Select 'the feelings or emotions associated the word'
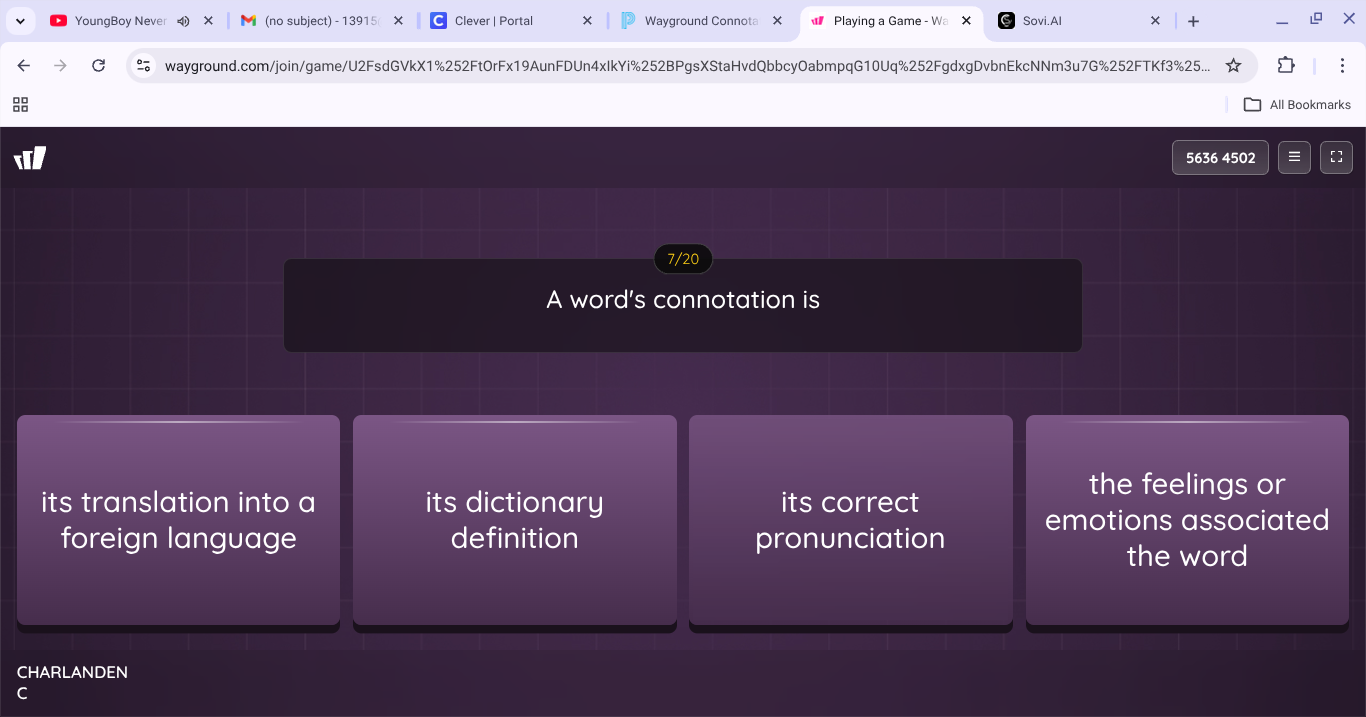The width and height of the screenshot is (1366, 717). click(1187, 521)
